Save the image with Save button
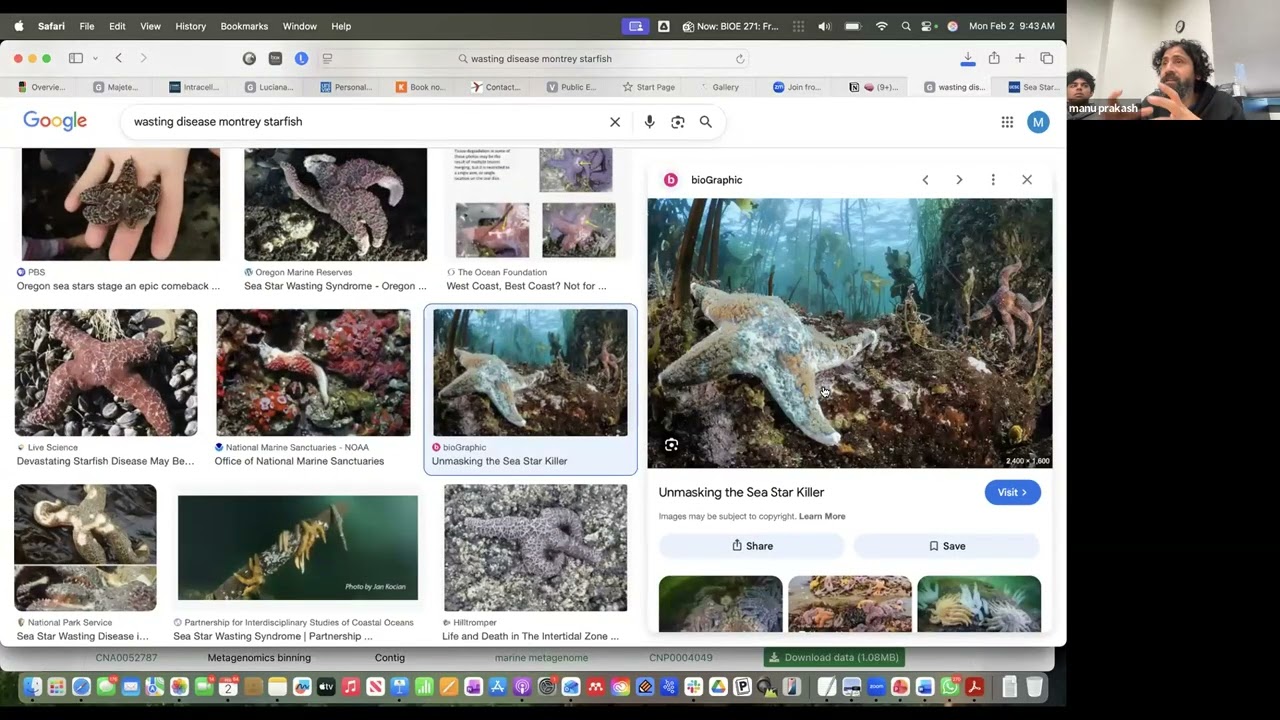The height and width of the screenshot is (720, 1280). coord(947,546)
